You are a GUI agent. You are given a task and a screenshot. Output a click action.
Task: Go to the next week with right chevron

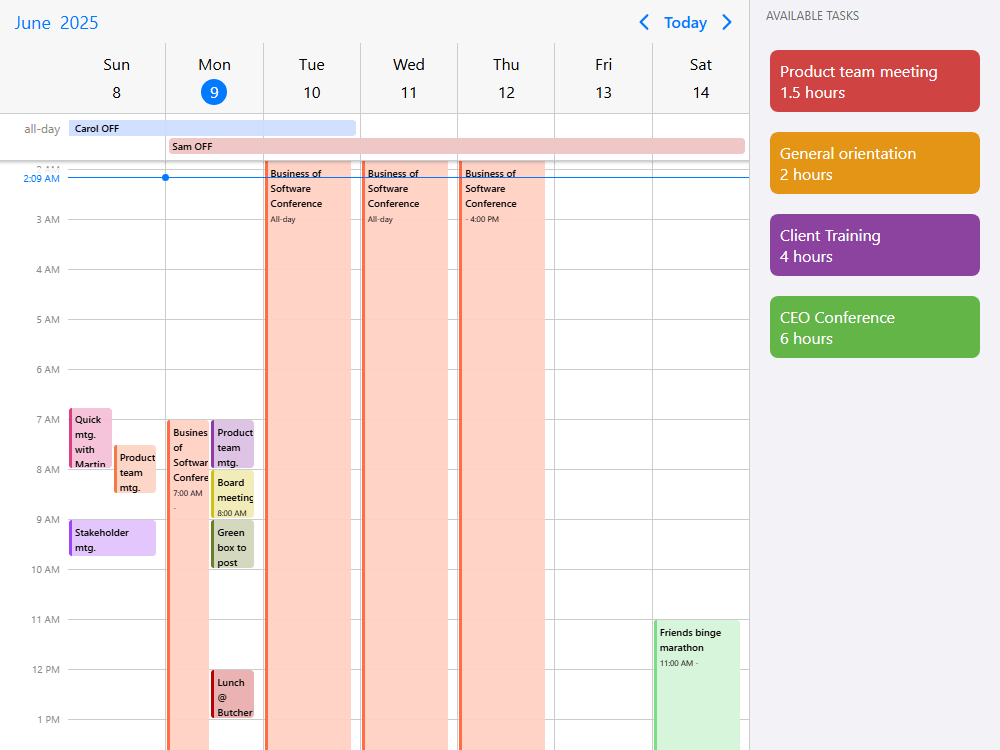(x=726, y=23)
